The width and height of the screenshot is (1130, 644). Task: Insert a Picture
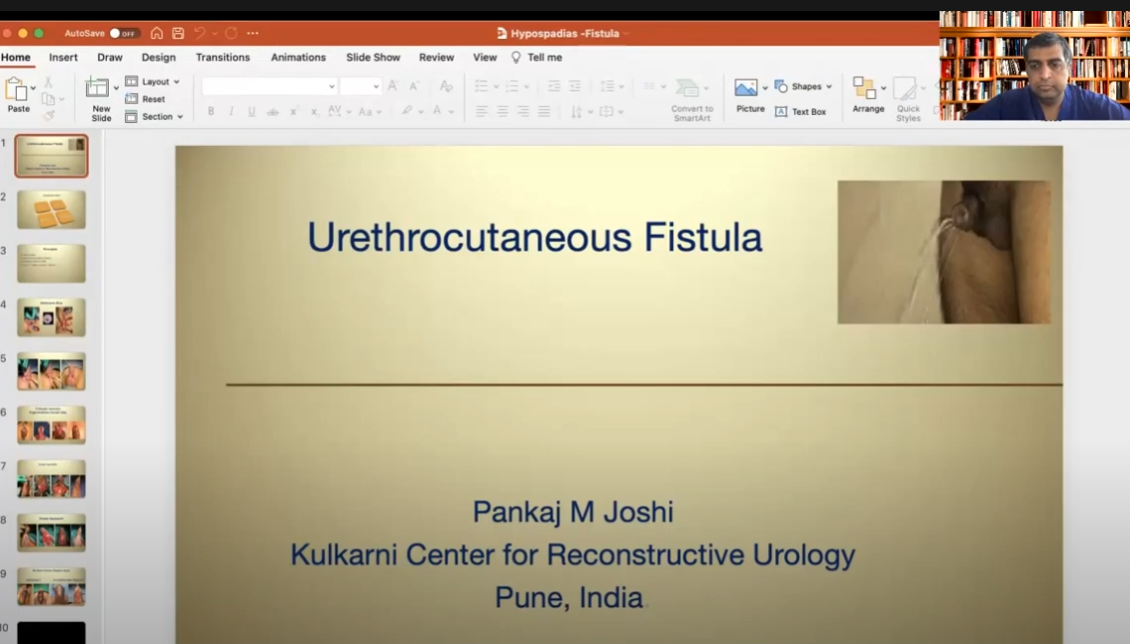point(749,96)
